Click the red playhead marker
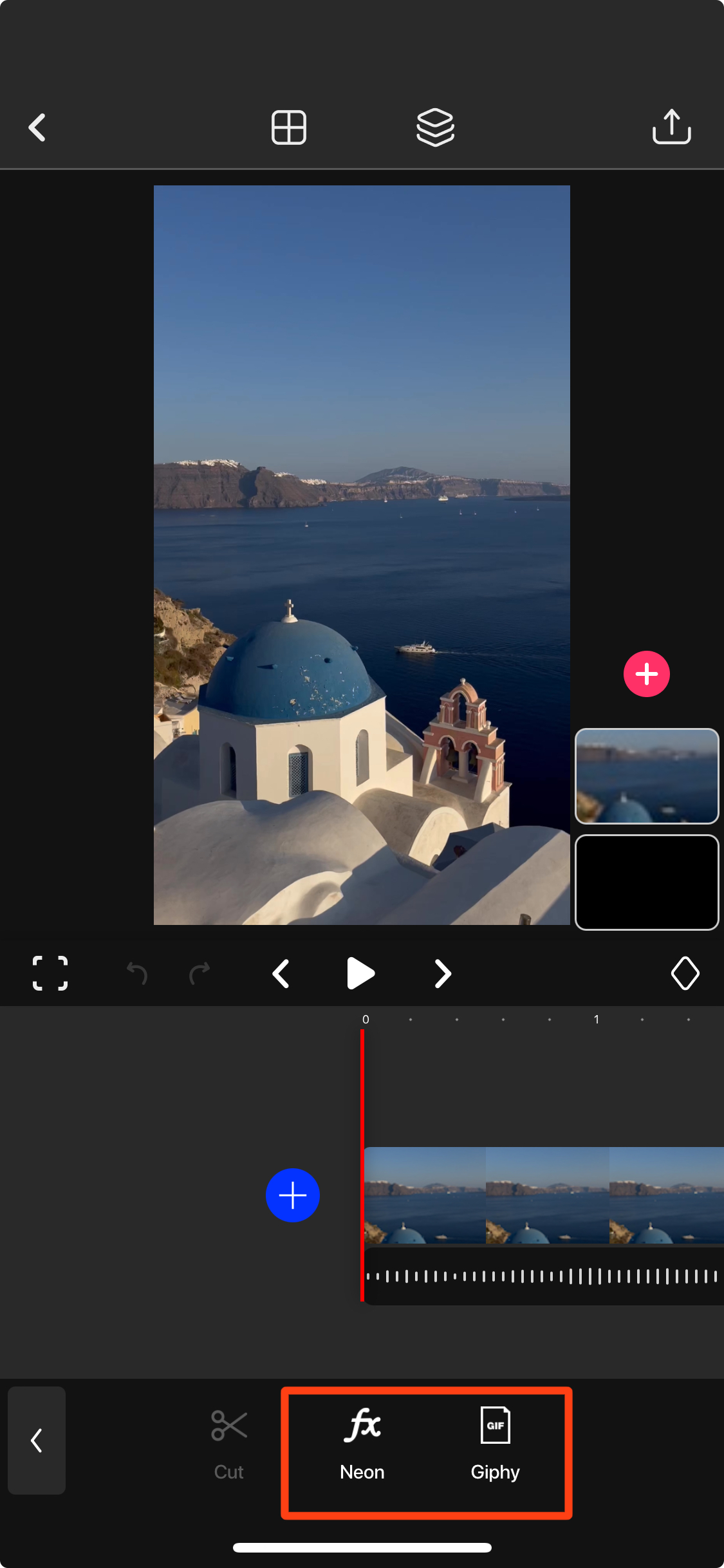The height and width of the screenshot is (1568, 724). pos(362,1165)
